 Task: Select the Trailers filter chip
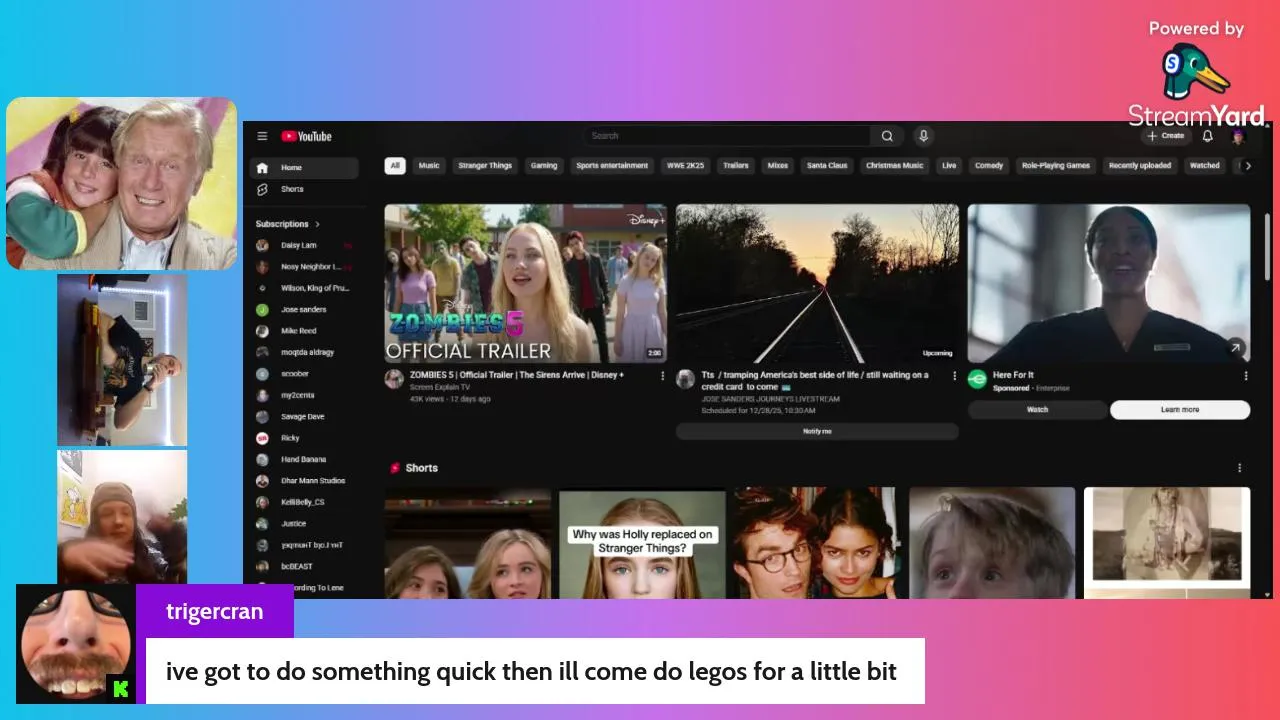click(736, 166)
